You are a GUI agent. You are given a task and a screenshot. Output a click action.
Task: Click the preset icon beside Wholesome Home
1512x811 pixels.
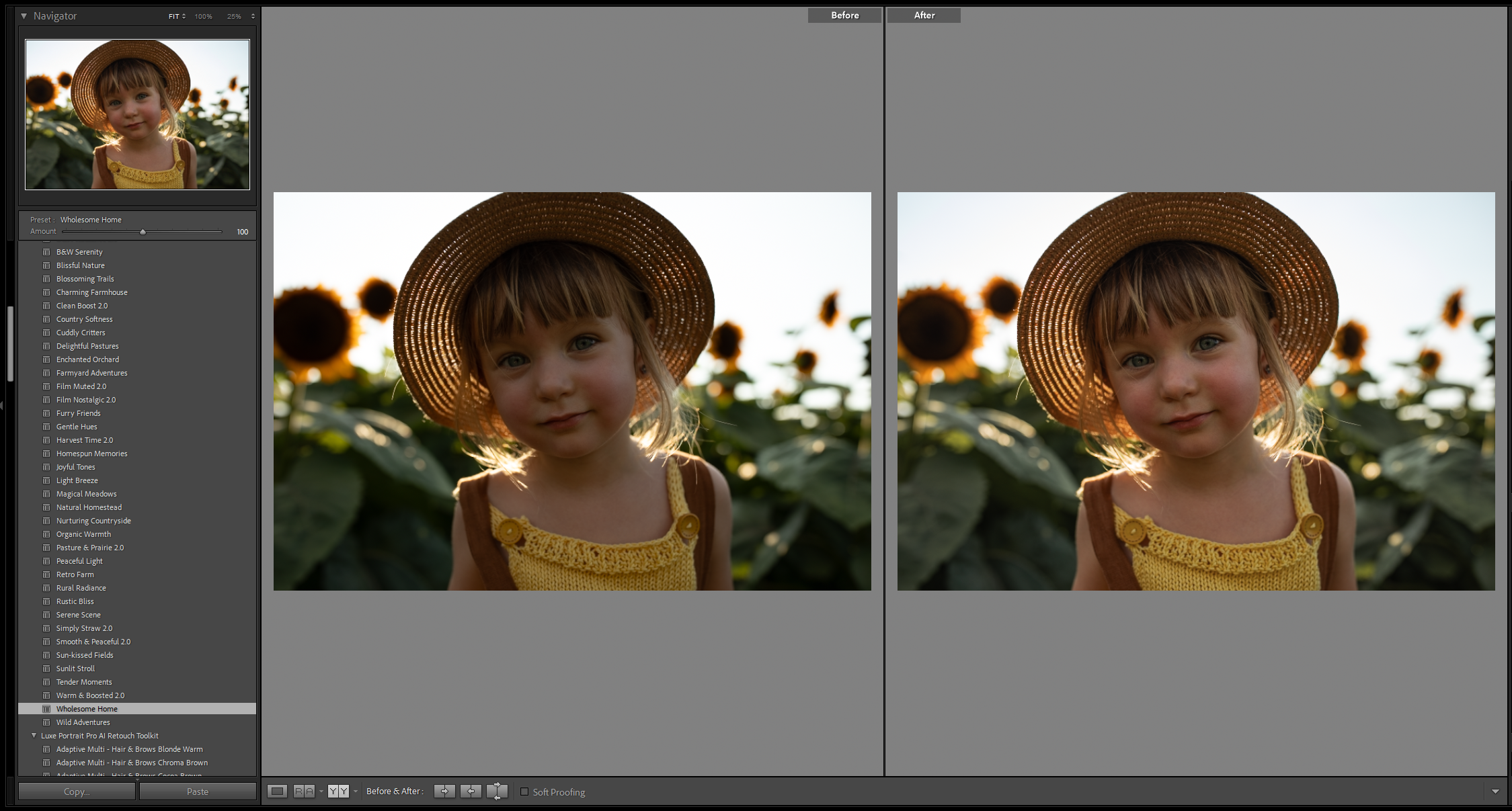46,709
